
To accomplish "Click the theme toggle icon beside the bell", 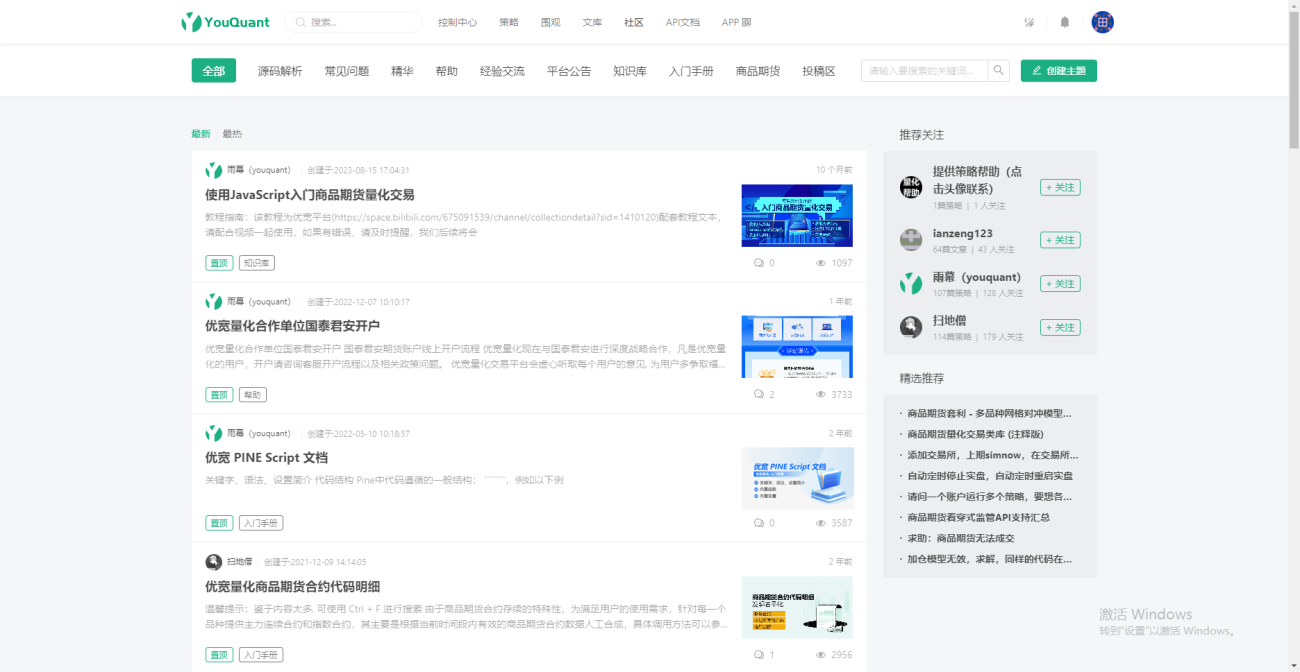I will [1030, 22].
